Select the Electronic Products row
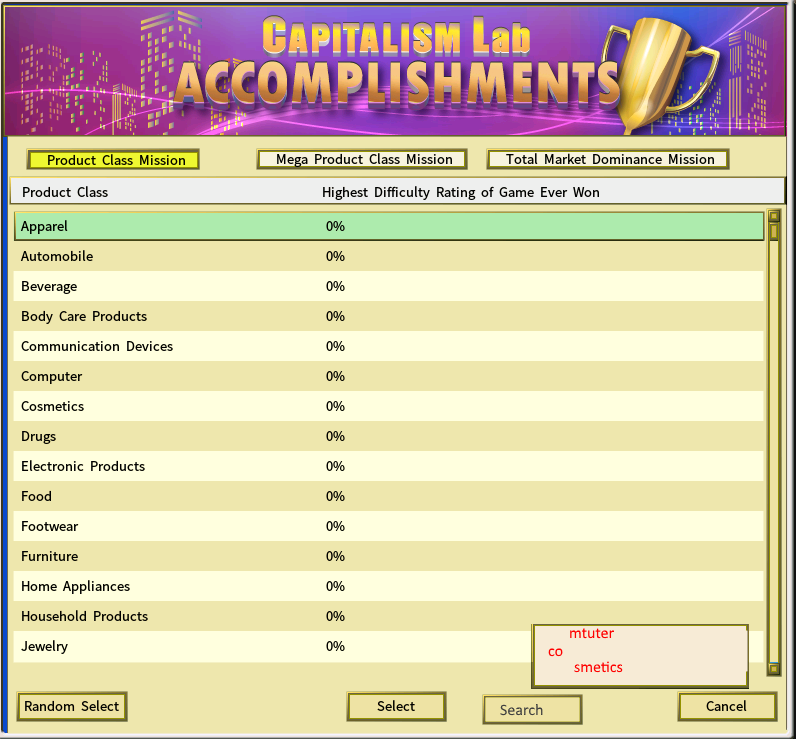 point(389,466)
